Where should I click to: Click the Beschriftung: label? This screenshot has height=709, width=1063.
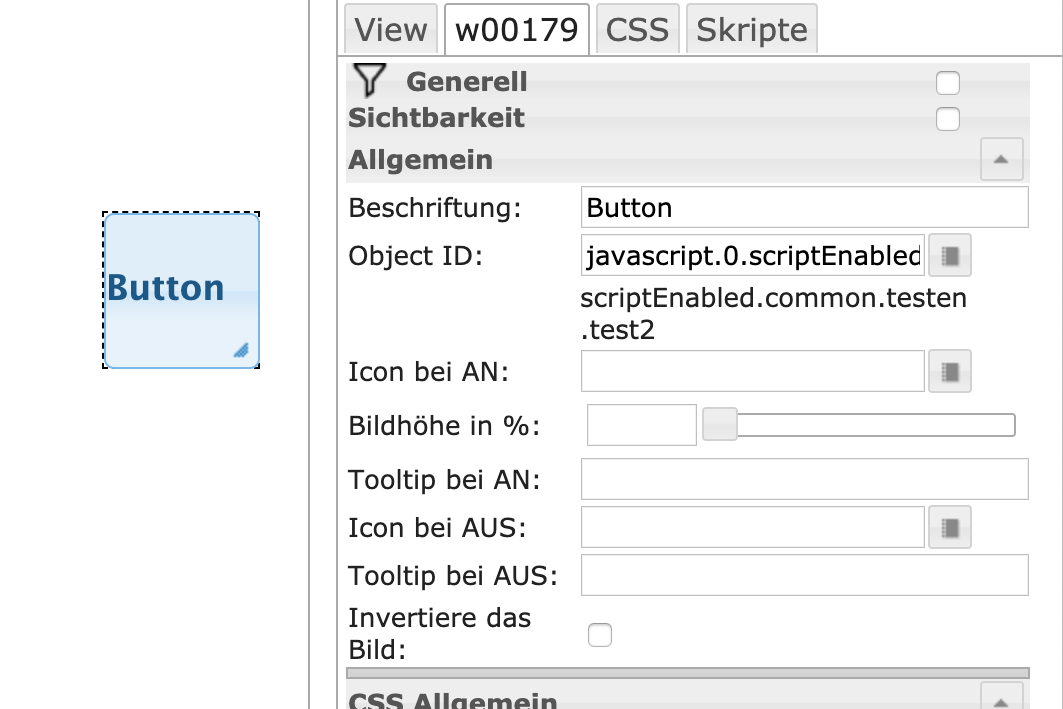tap(435, 208)
